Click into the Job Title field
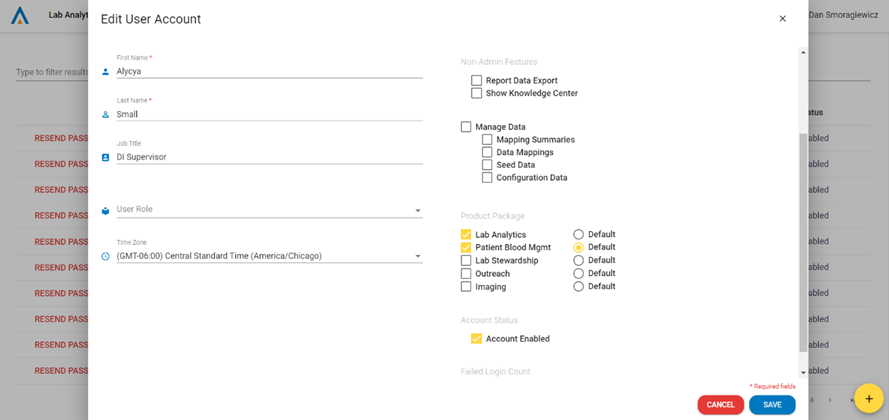Screen dimensions: 889x420 click(268, 157)
